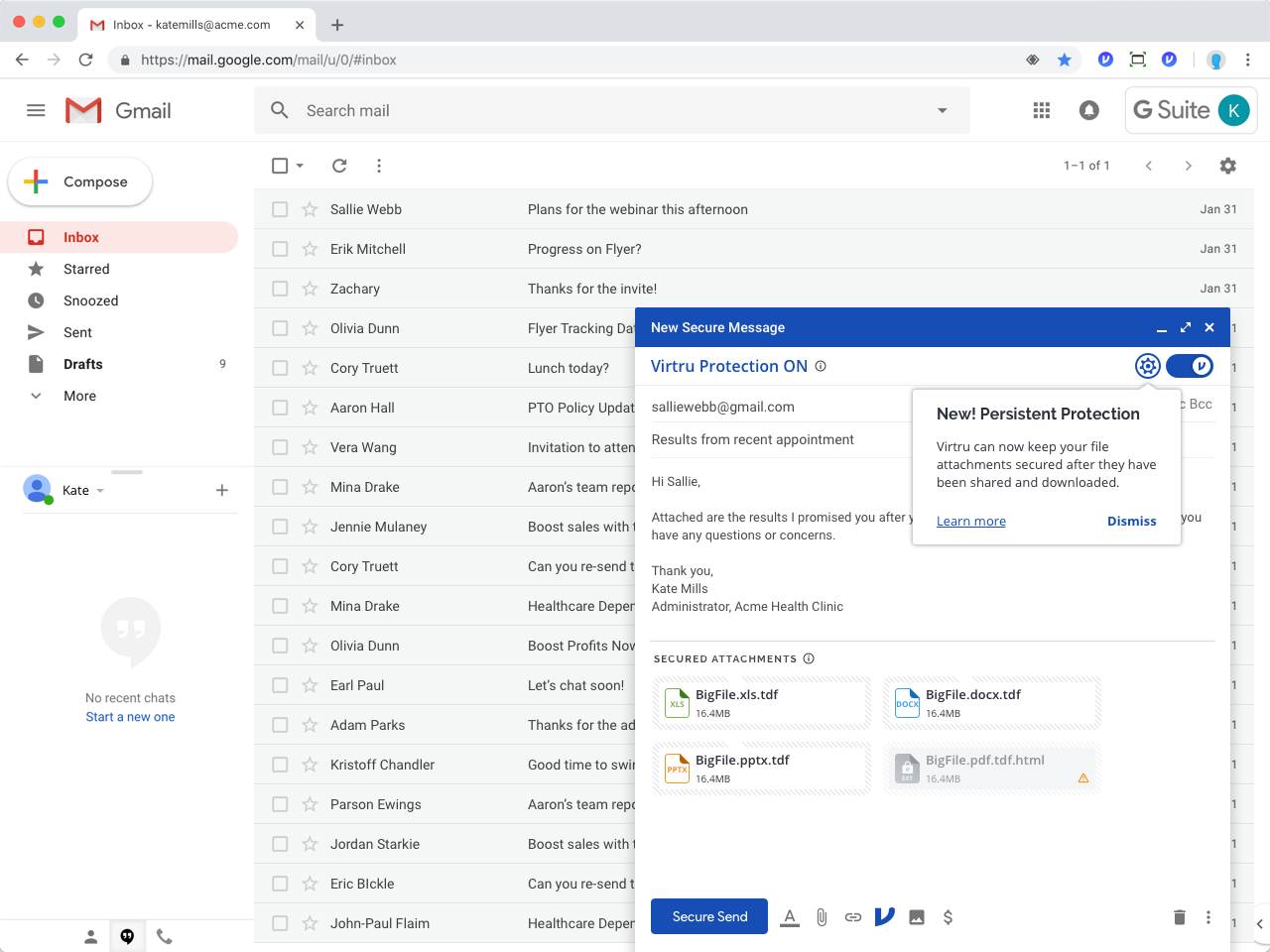Select the Sallie Webb email checkbox
Image resolution: width=1270 pixels, height=952 pixels.
click(x=280, y=209)
